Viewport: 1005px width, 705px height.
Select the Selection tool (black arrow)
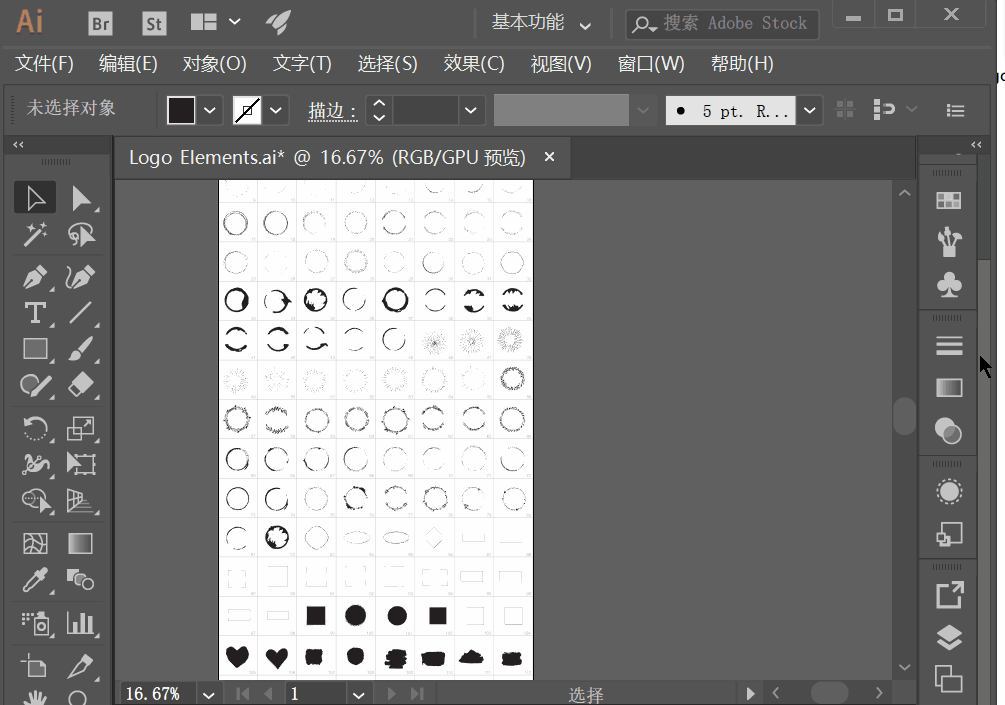[35, 198]
